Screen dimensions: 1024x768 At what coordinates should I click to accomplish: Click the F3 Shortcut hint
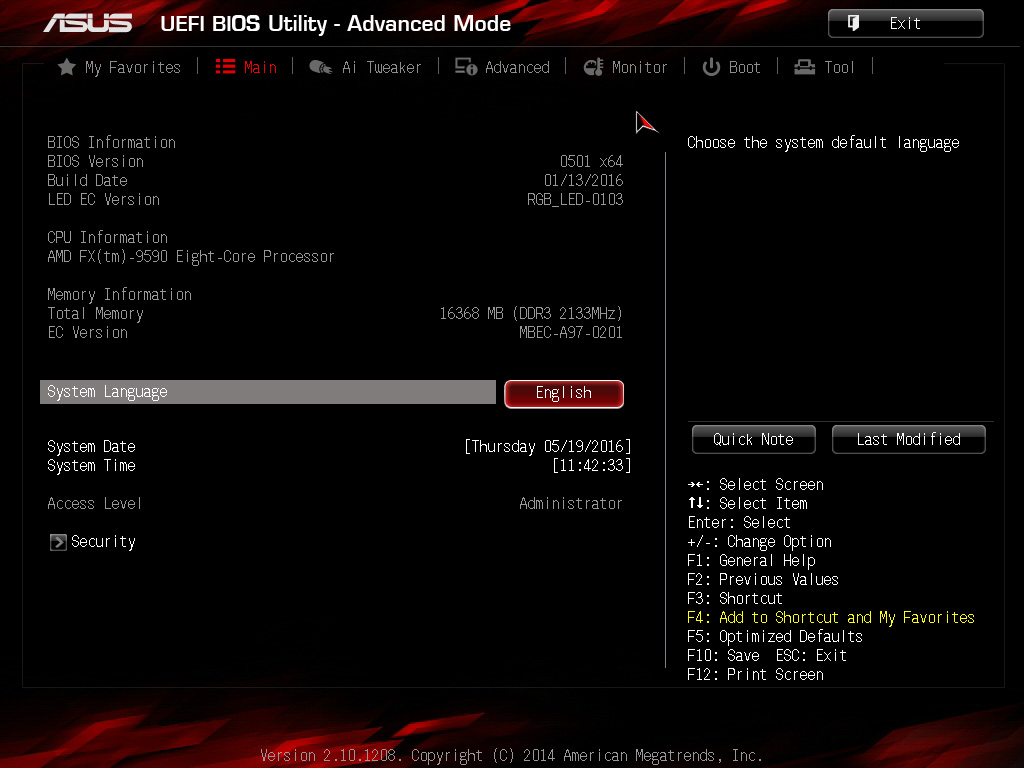click(x=735, y=599)
